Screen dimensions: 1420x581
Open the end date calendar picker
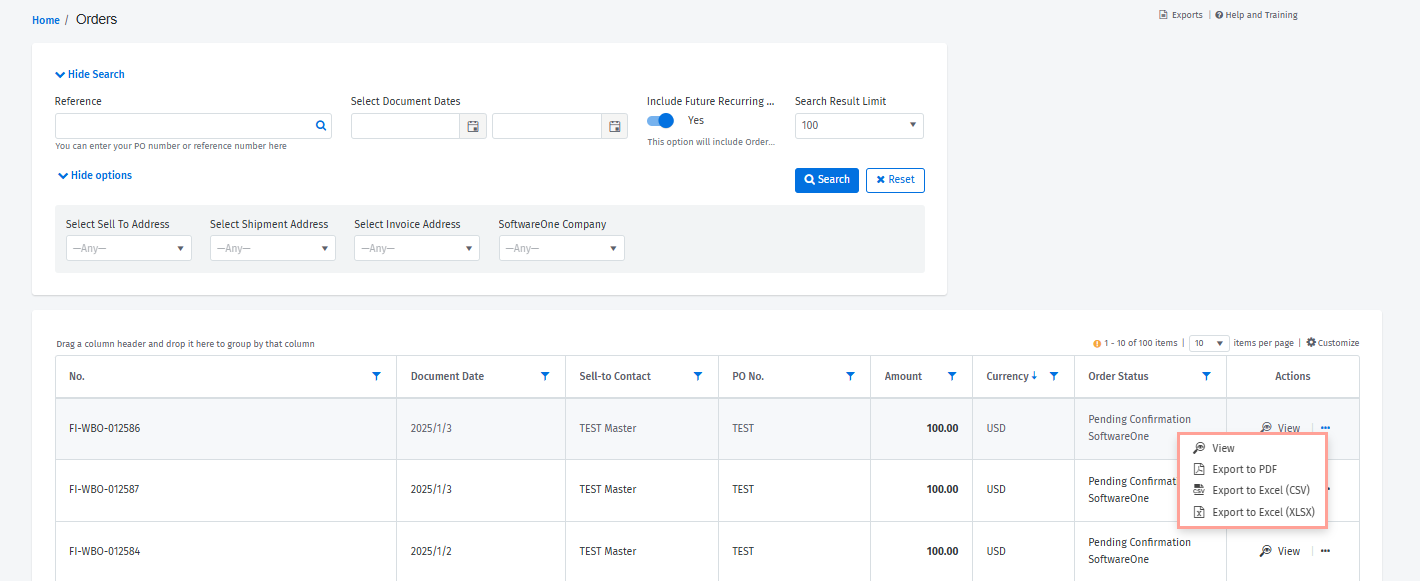tap(615, 126)
